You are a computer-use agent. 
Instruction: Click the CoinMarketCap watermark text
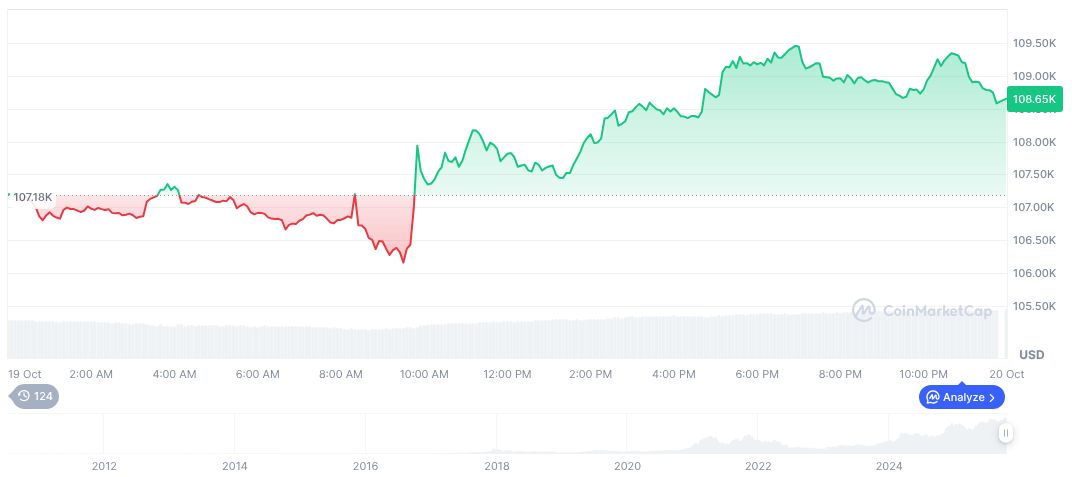pyautogui.click(x=937, y=311)
